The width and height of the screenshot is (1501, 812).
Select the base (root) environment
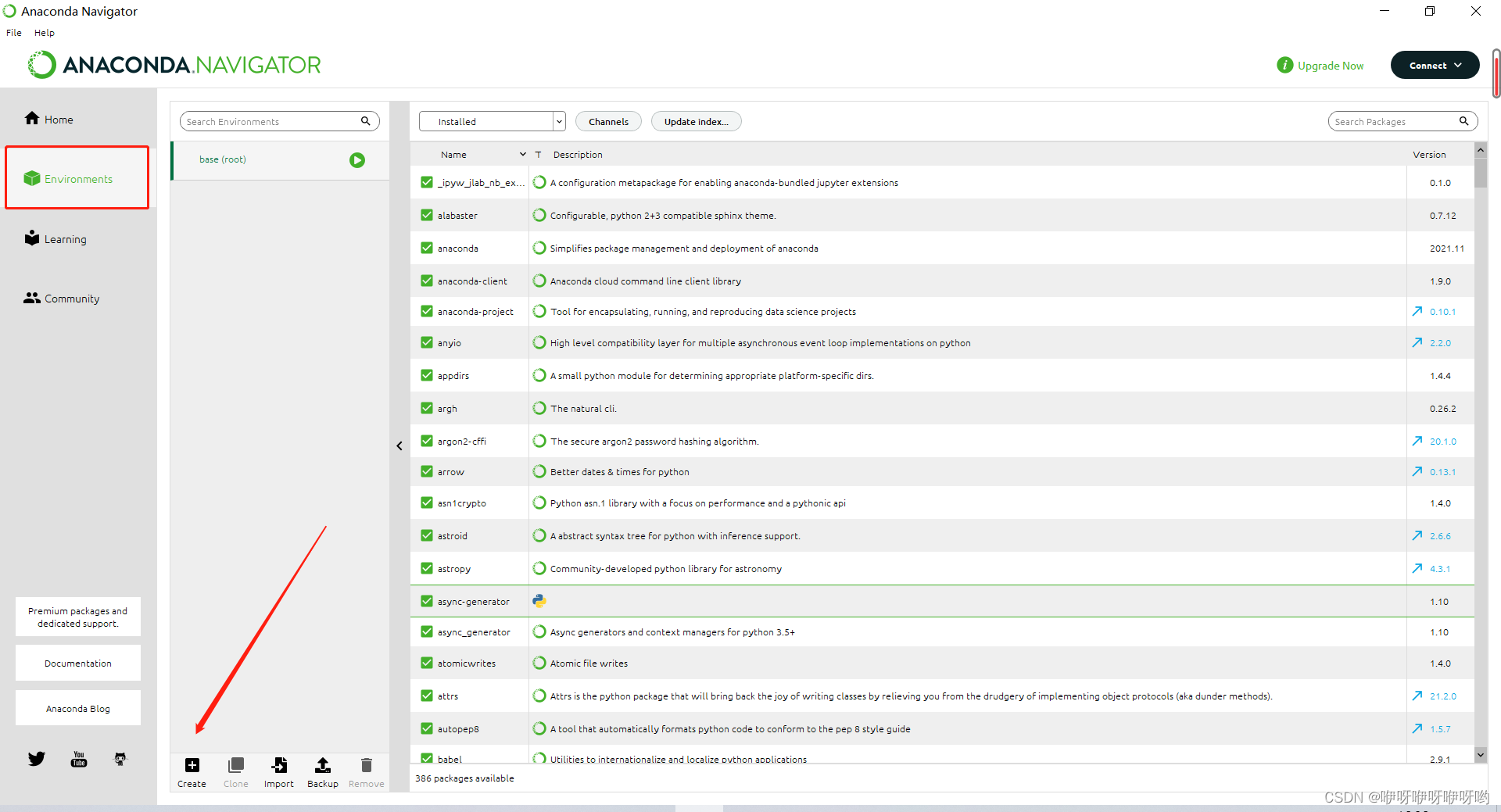coord(281,160)
